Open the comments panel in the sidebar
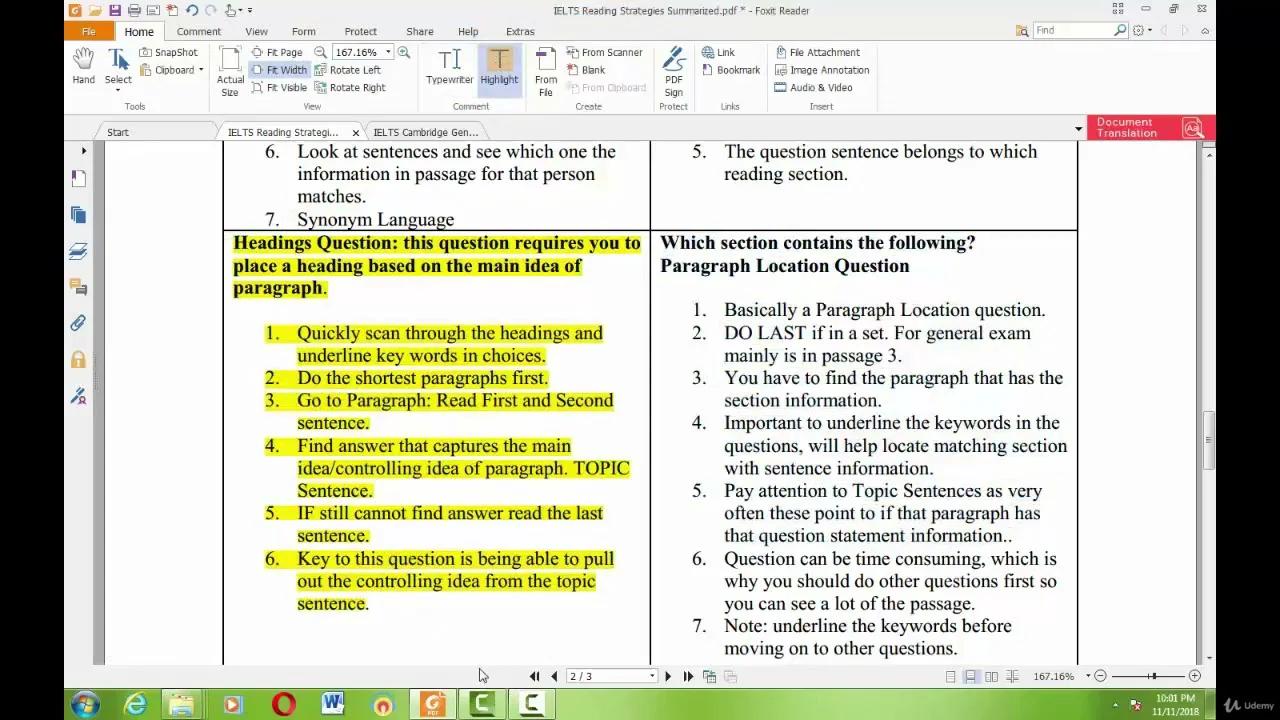 (80, 287)
